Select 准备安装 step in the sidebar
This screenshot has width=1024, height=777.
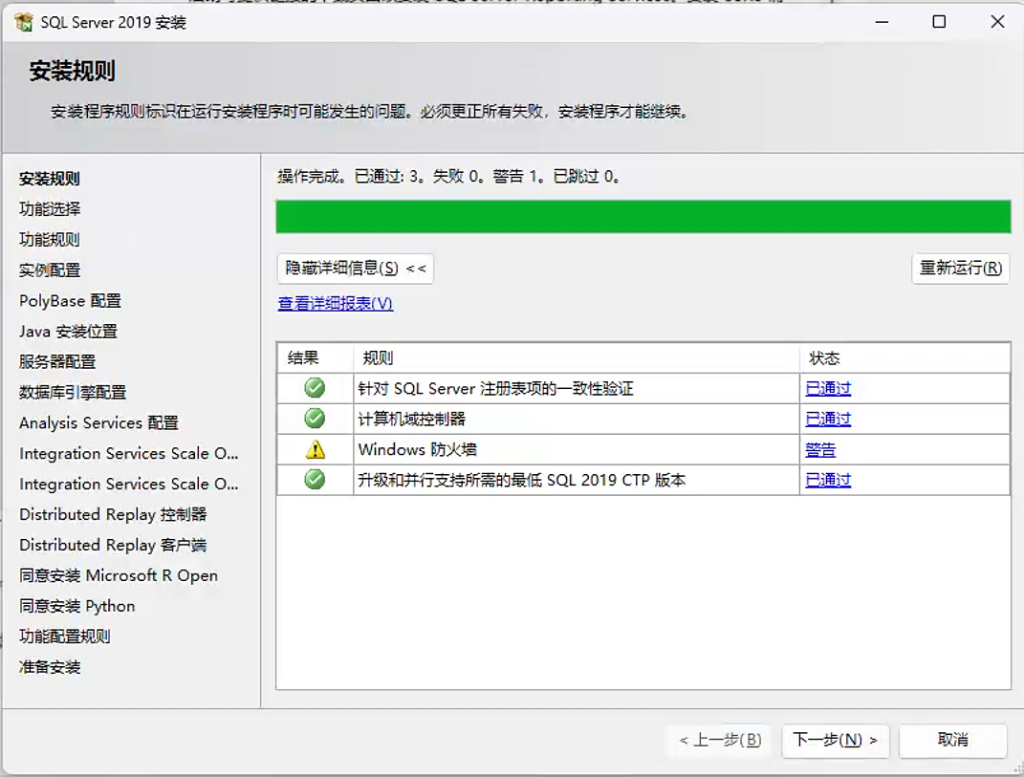(x=50, y=667)
